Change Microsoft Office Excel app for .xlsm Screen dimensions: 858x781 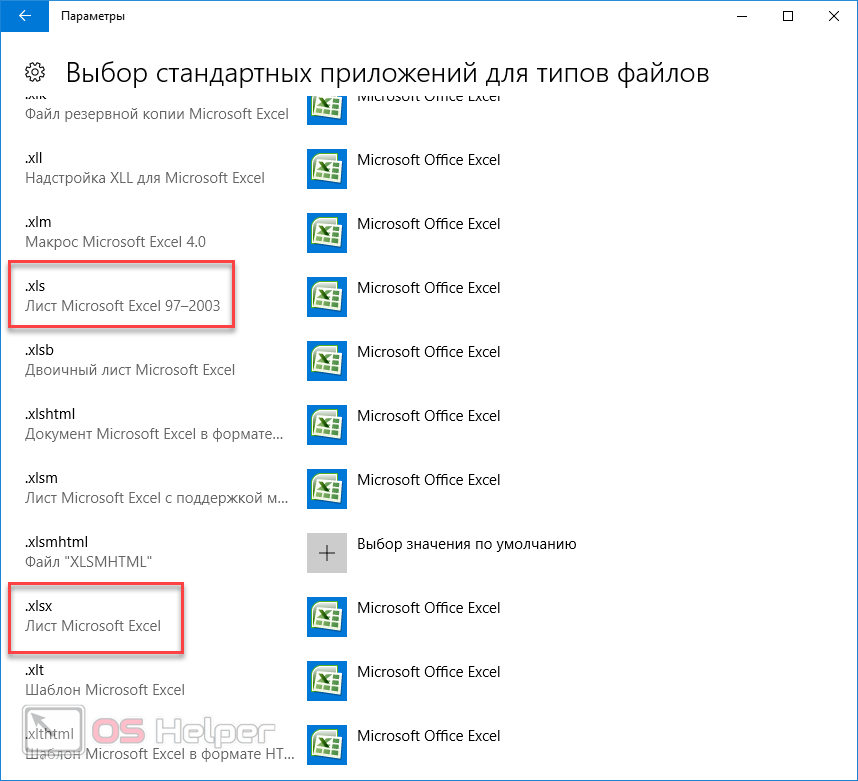coord(428,480)
